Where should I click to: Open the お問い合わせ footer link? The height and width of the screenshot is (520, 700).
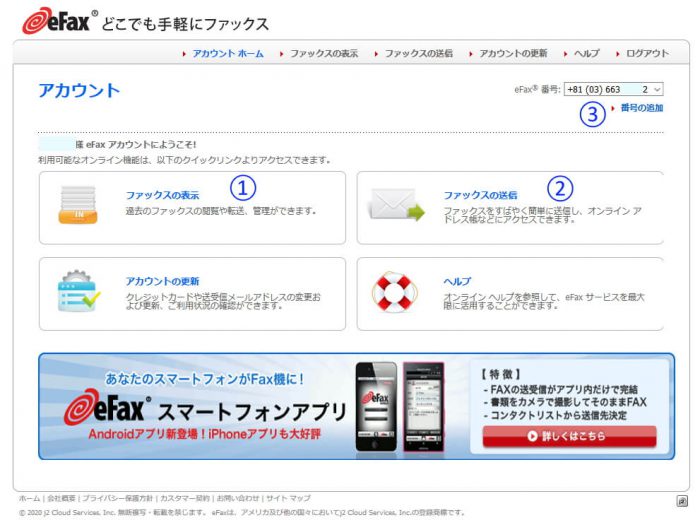pyautogui.click(x=238, y=498)
